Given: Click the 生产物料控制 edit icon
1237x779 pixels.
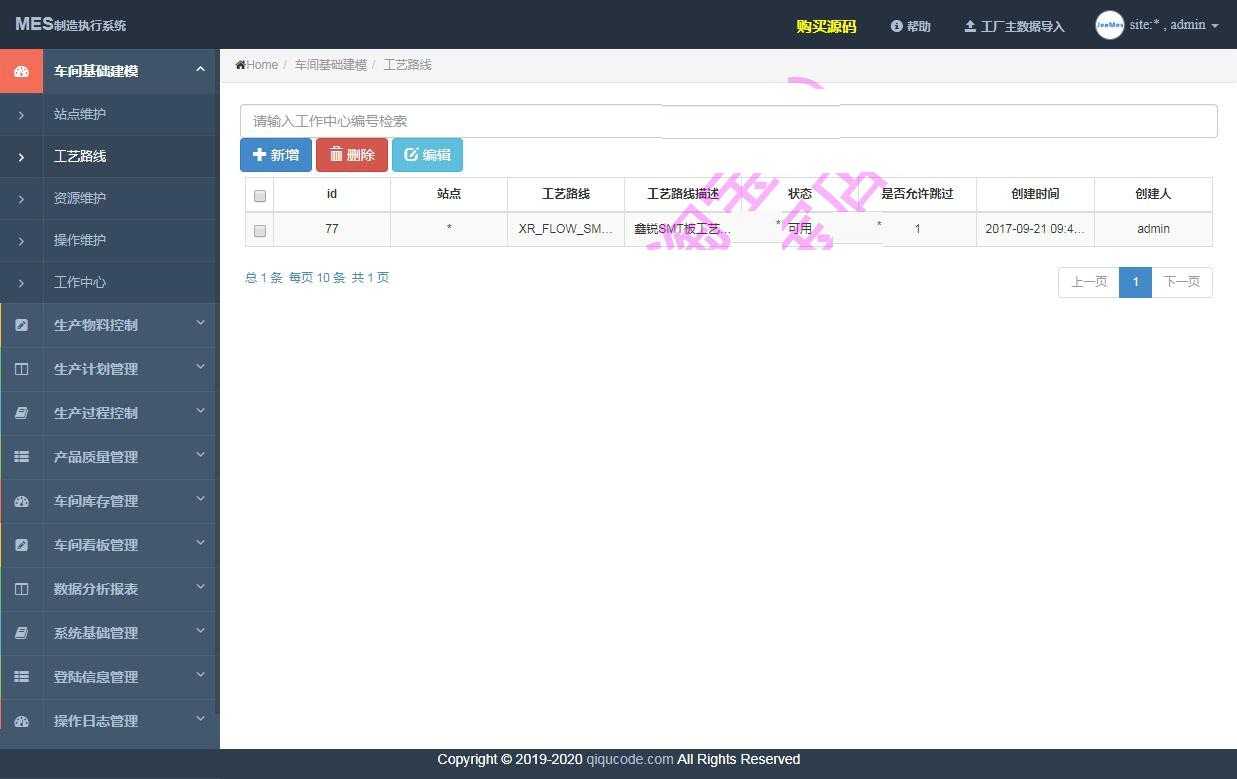Looking at the screenshot, I should [x=21, y=325].
